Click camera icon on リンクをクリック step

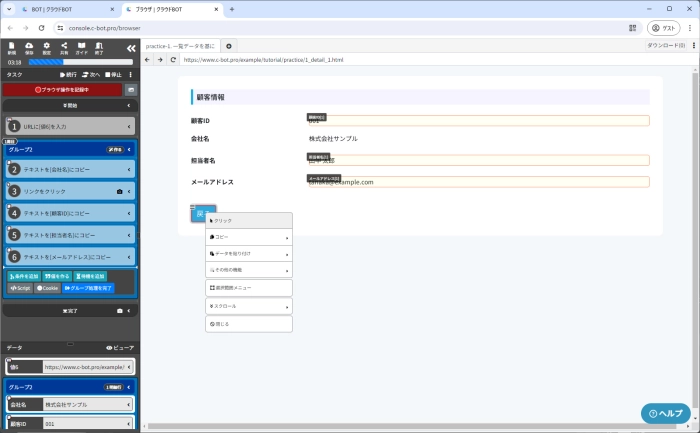point(120,190)
